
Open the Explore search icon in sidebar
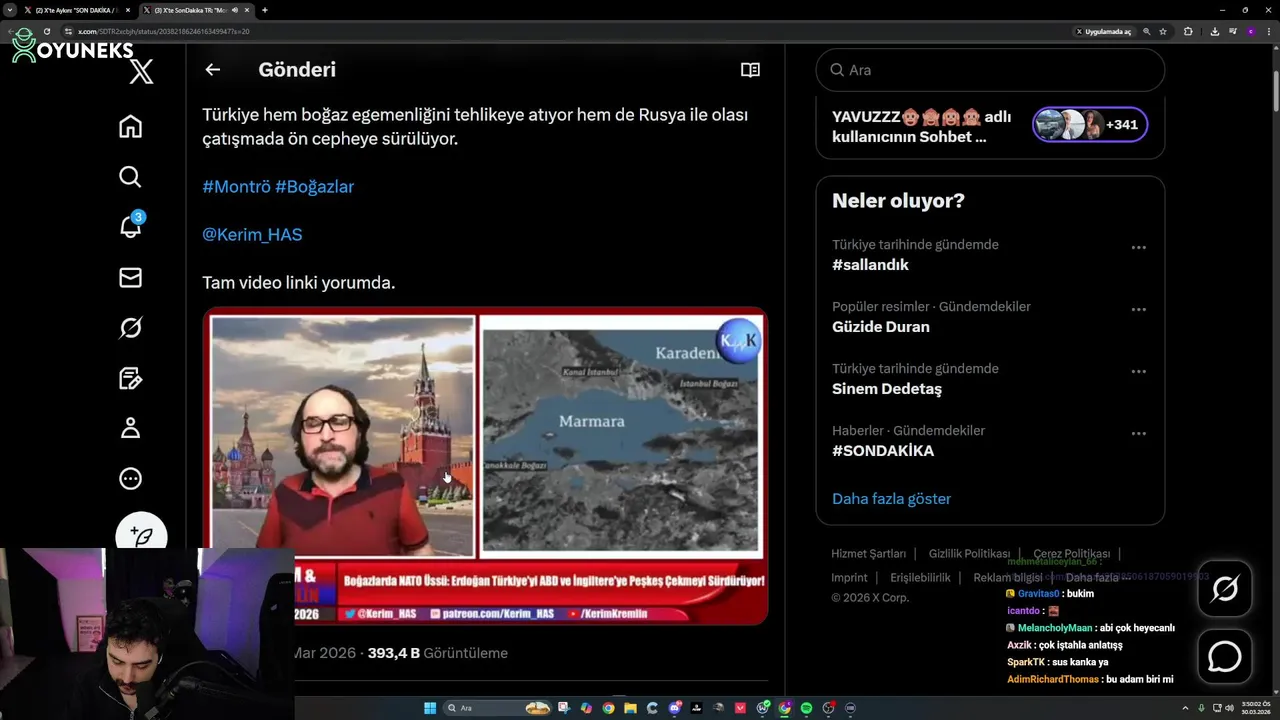130,176
